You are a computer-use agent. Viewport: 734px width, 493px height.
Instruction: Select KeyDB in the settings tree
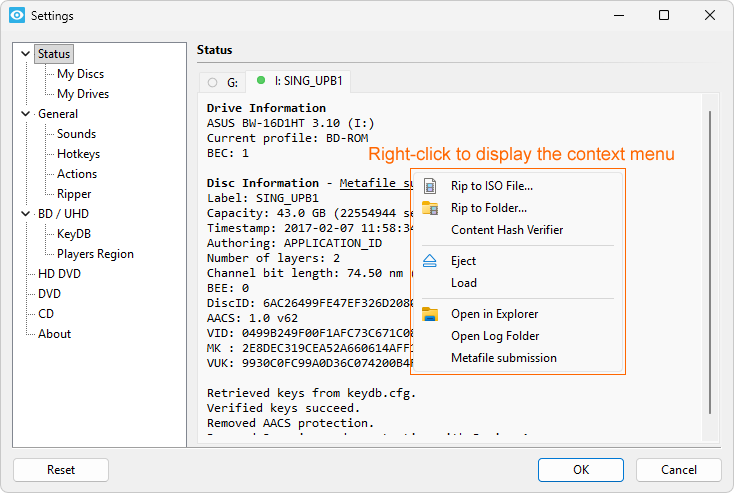[74, 234]
